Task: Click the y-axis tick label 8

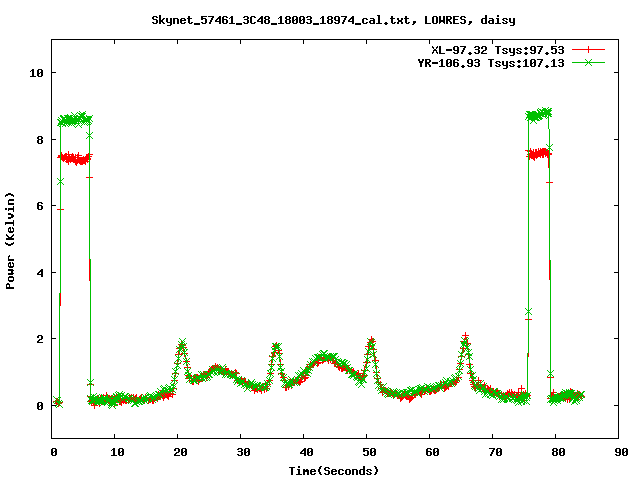Action: [40, 140]
